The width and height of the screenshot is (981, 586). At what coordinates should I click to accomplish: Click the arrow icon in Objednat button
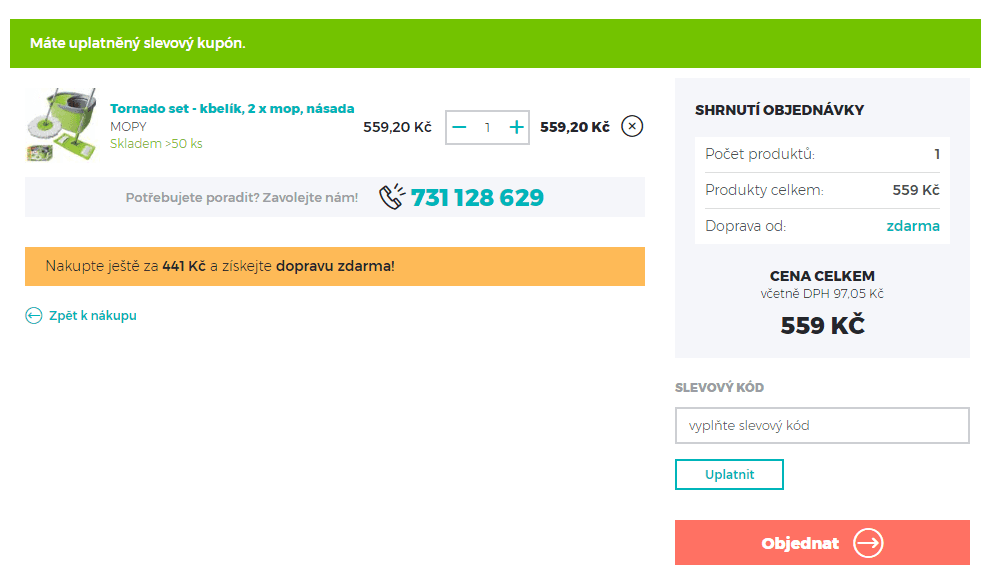pos(868,543)
